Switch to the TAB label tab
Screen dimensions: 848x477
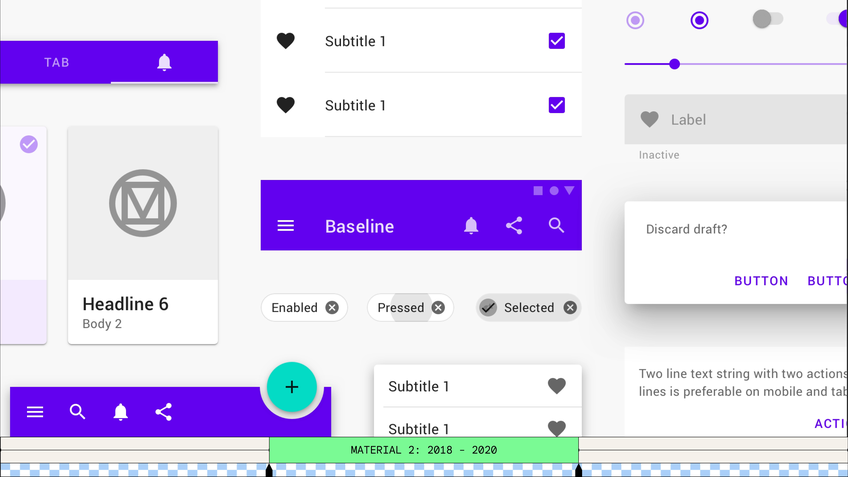click(x=56, y=62)
